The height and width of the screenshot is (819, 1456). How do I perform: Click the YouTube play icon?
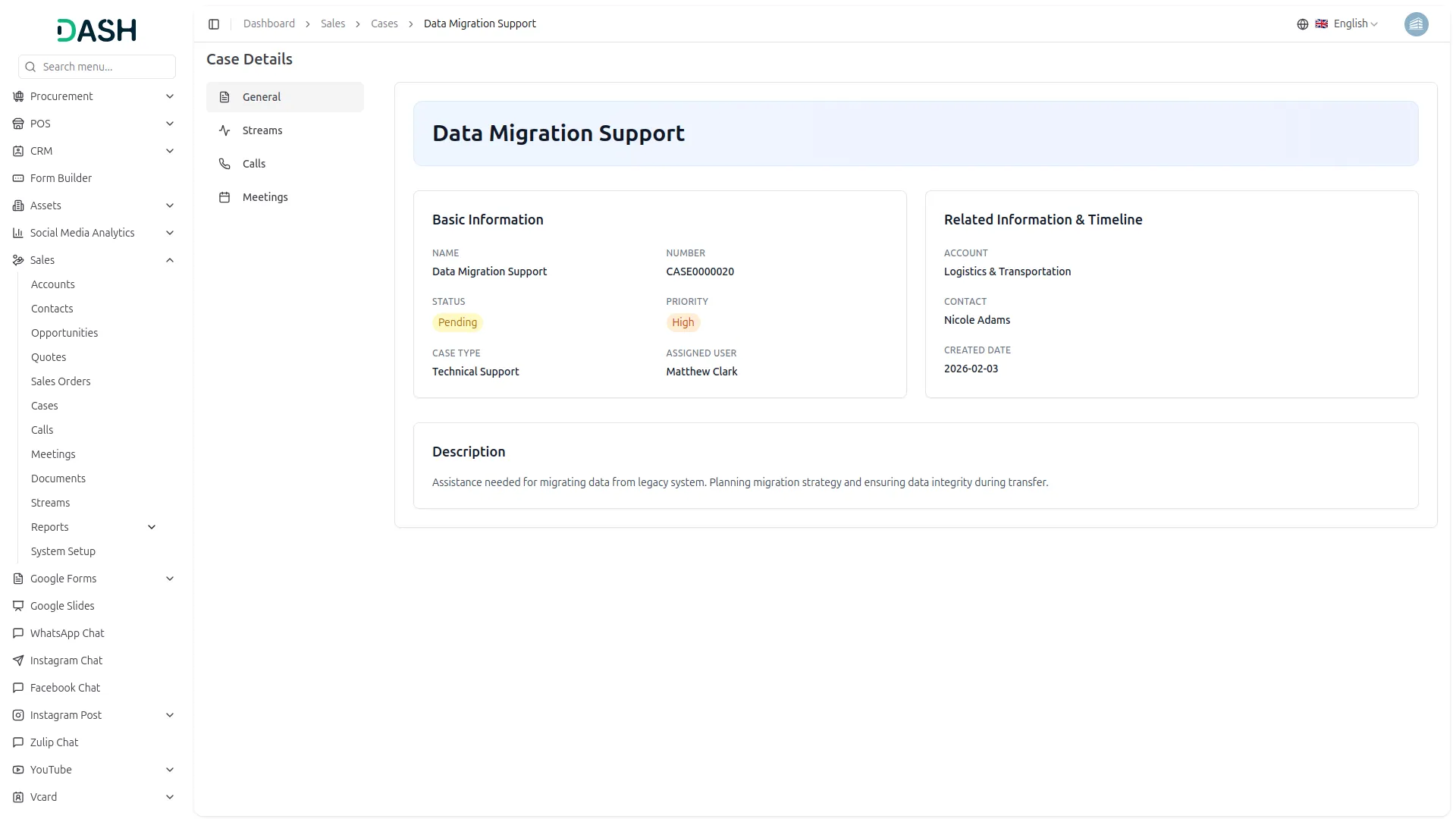(18, 770)
